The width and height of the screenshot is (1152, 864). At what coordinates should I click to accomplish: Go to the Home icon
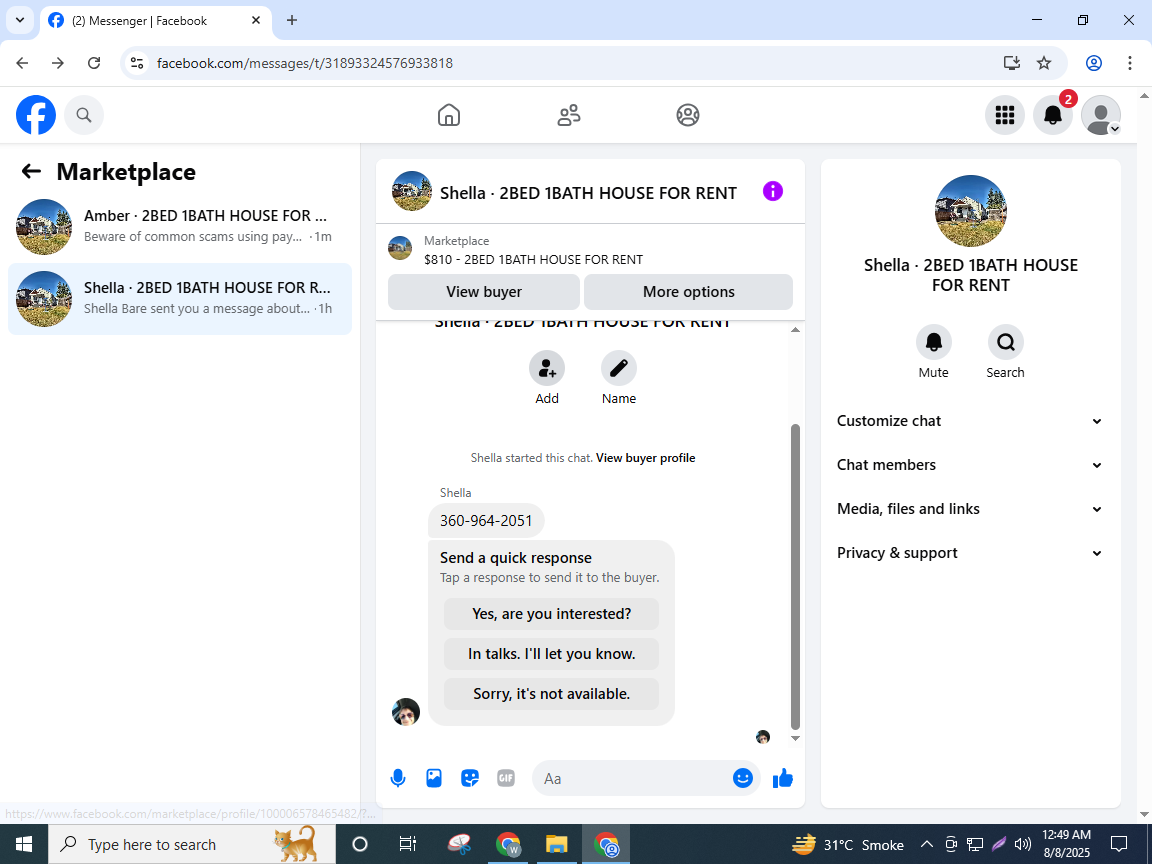point(449,115)
